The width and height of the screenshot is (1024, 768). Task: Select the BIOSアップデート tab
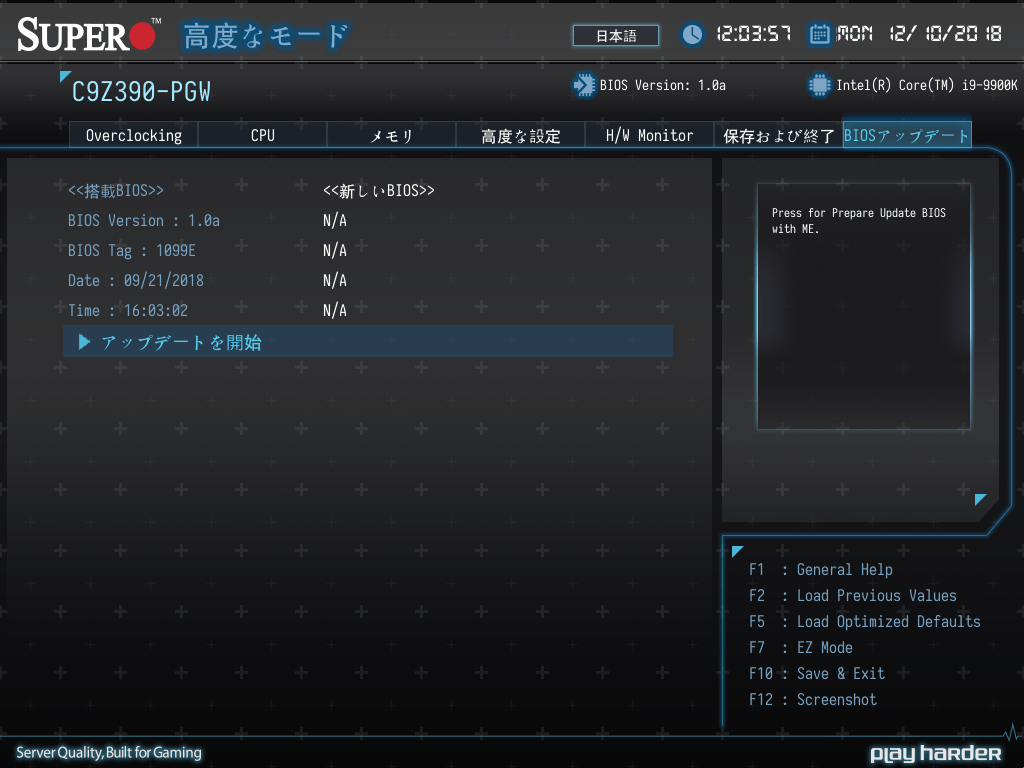click(x=907, y=135)
